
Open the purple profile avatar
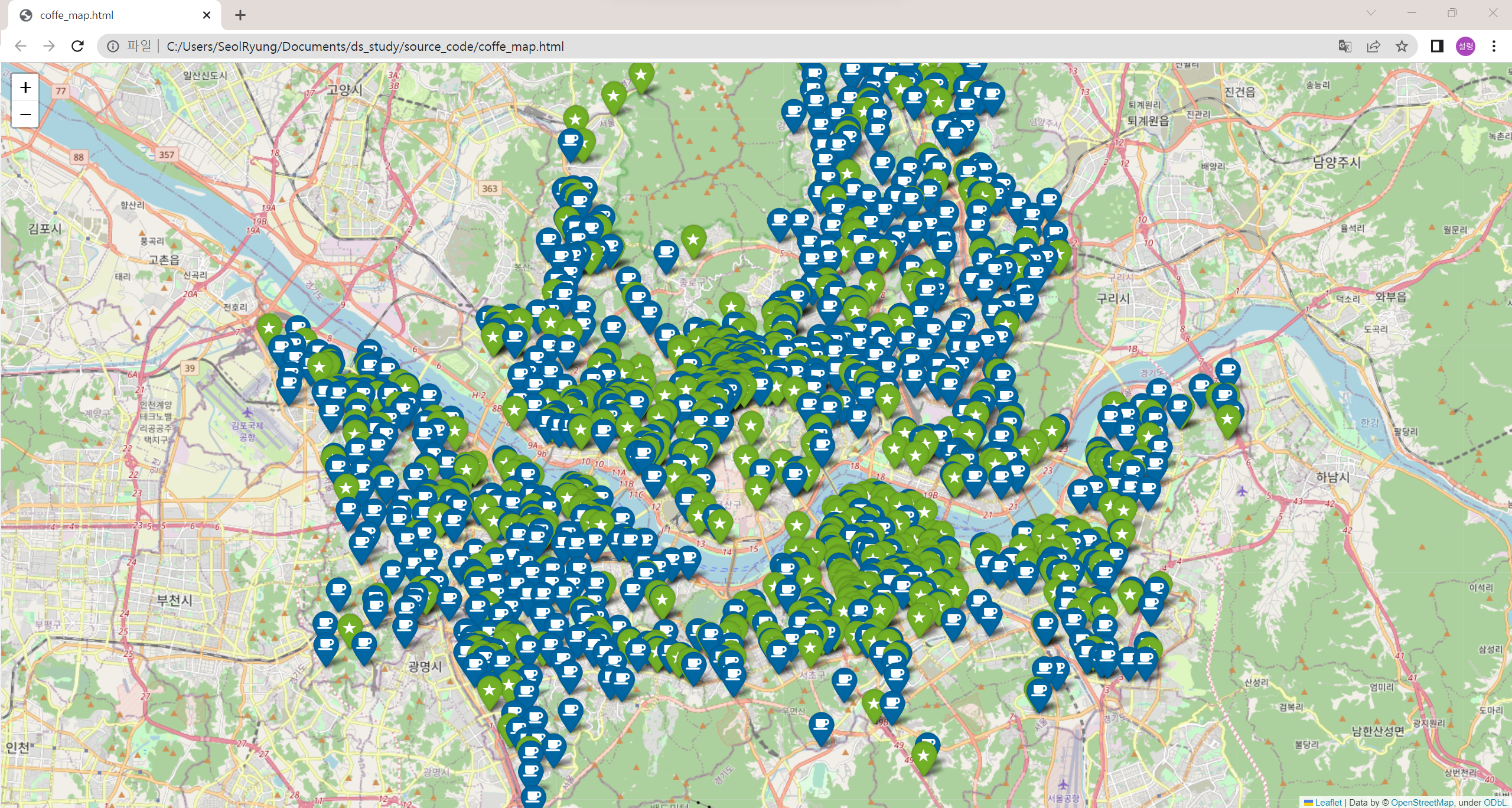tap(1465, 46)
